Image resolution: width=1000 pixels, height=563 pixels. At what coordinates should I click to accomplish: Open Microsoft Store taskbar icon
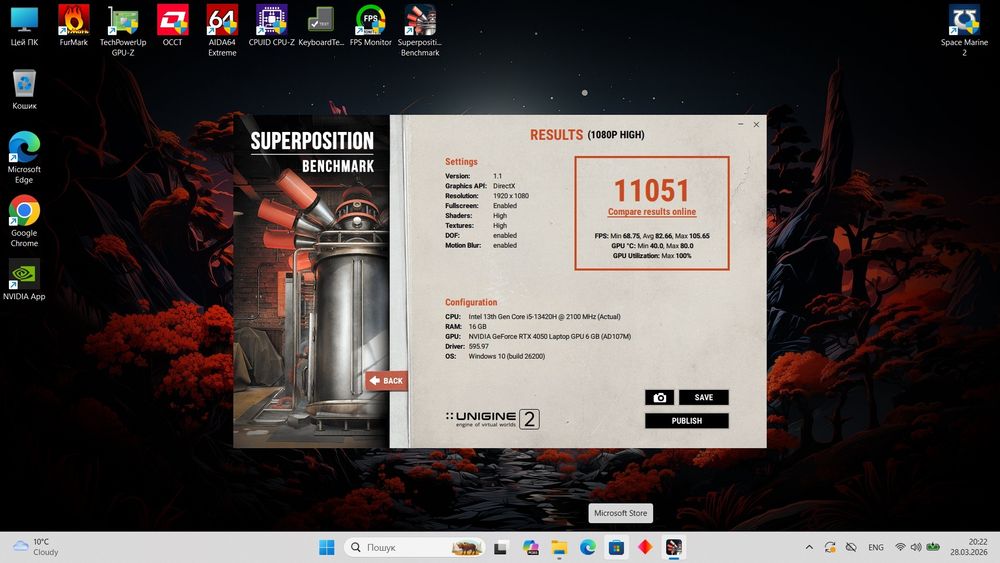617,547
